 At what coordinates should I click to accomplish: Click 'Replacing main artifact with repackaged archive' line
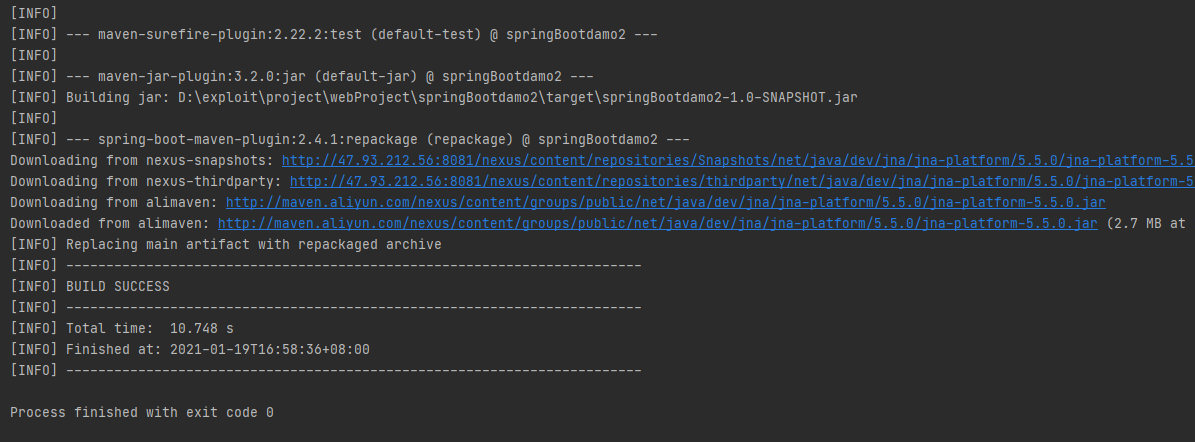(253, 244)
